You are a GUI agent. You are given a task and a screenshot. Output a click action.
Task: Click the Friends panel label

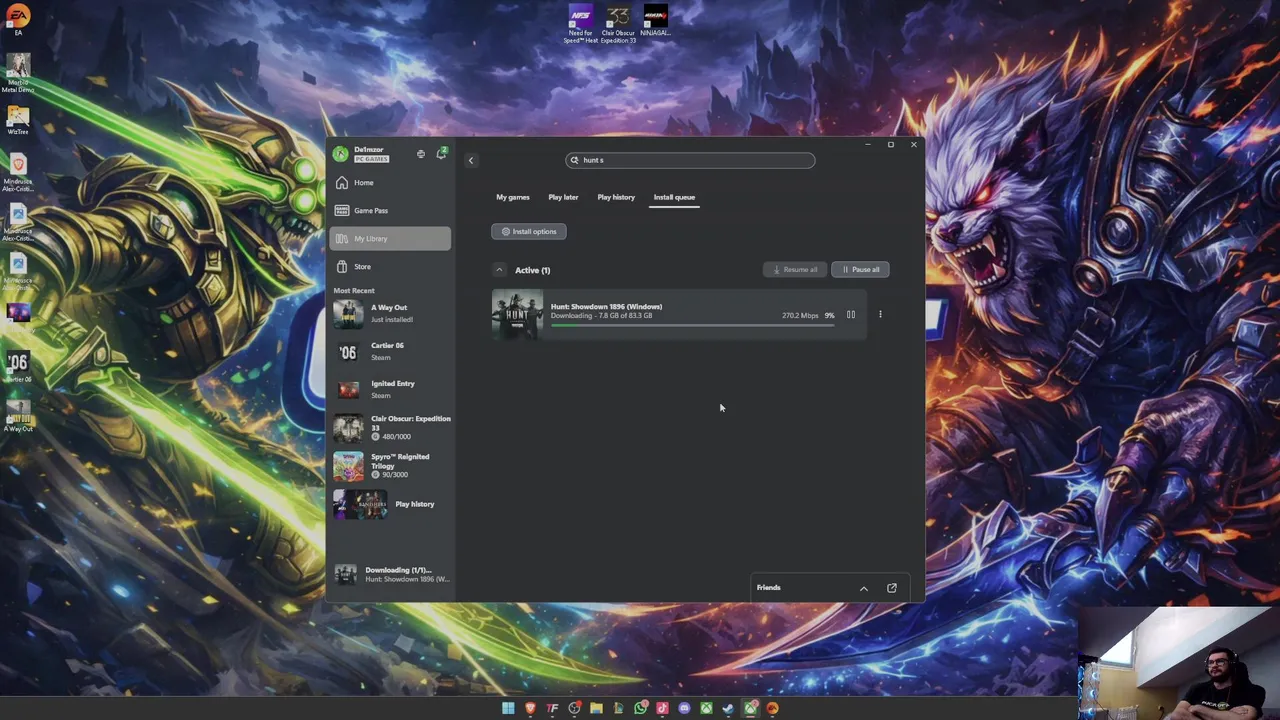[768, 588]
